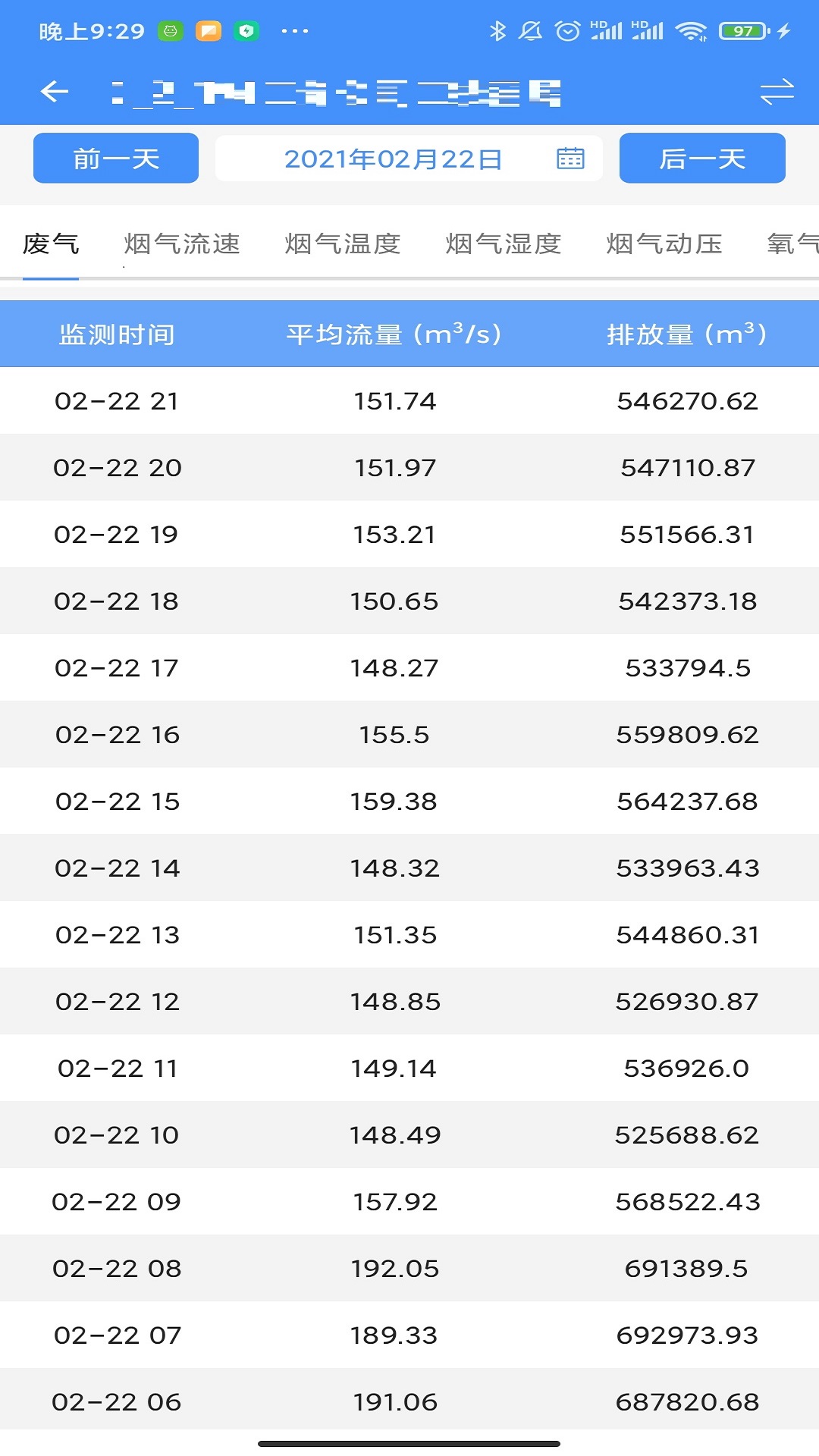Viewport: 819px width, 1456px height.
Task: Open the 烟气动压 tab
Action: point(664,244)
